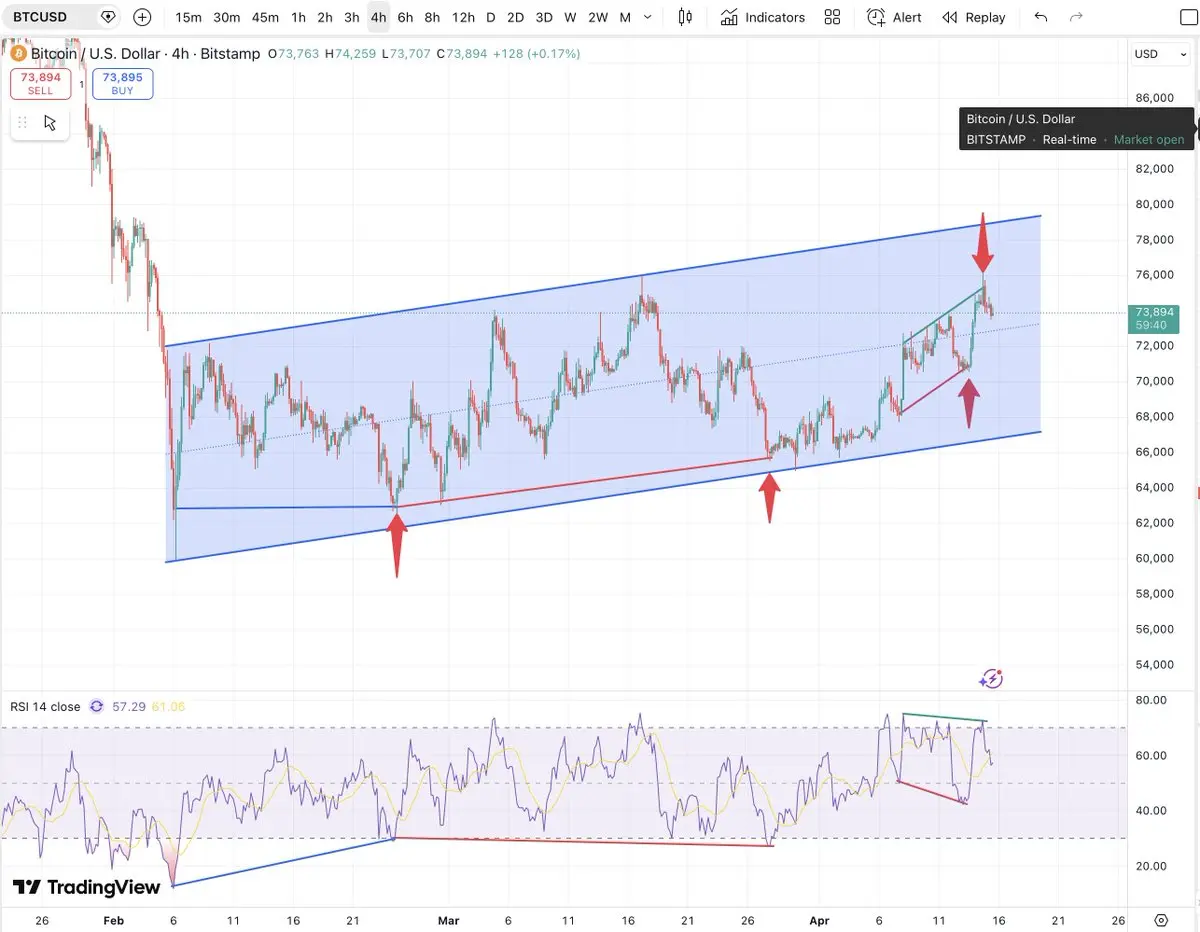Select the active 4h timeframe
Screen dimensions: 1200x932
[x=378, y=17]
